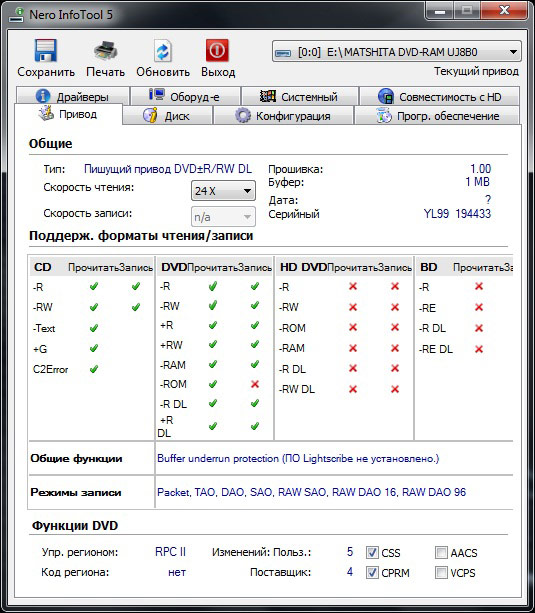The height and width of the screenshot is (613, 535).
Task: Open the current drive selection dropdown
Action: (x=397, y=52)
